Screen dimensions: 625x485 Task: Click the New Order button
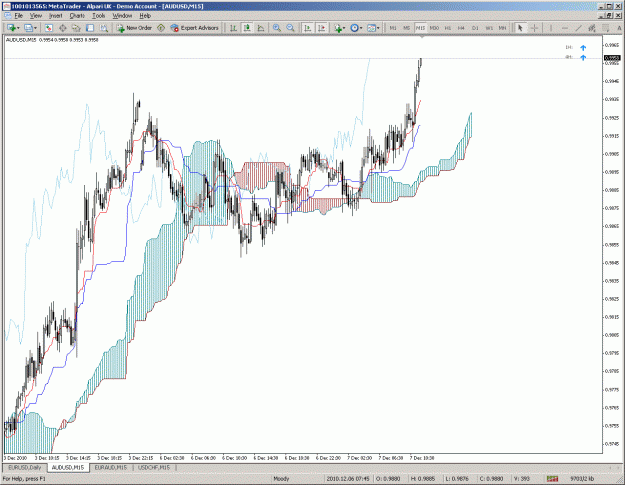point(134,28)
